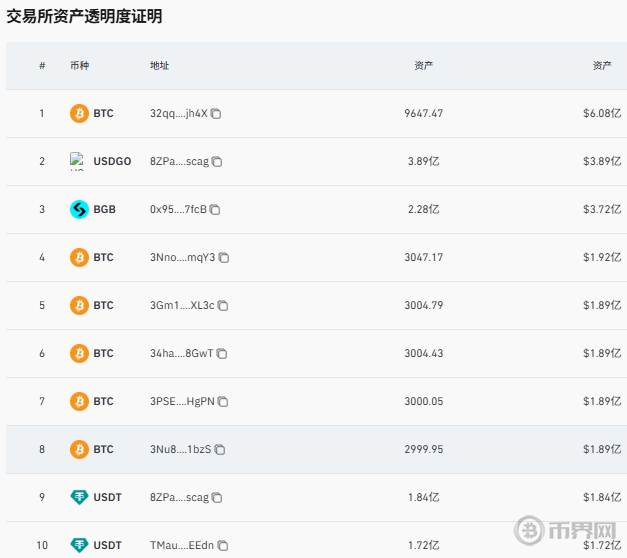
Task: Click the 3Nu8....1bzS address text
Action: (x=181, y=450)
